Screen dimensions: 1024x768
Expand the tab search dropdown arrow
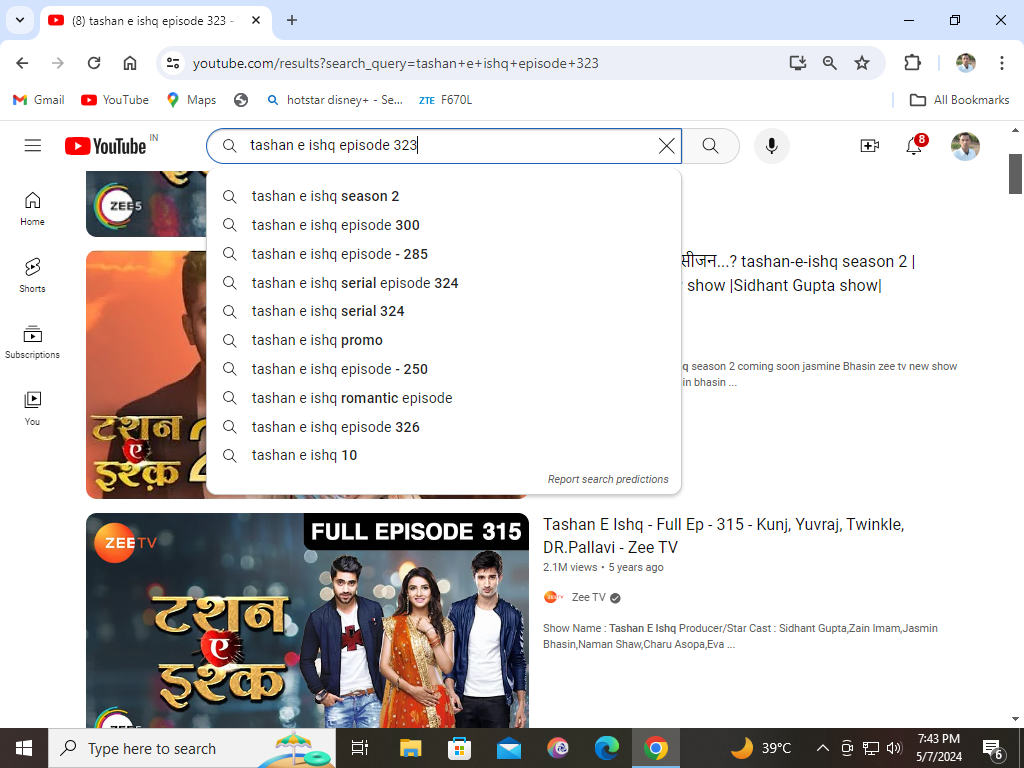(19, 20)
